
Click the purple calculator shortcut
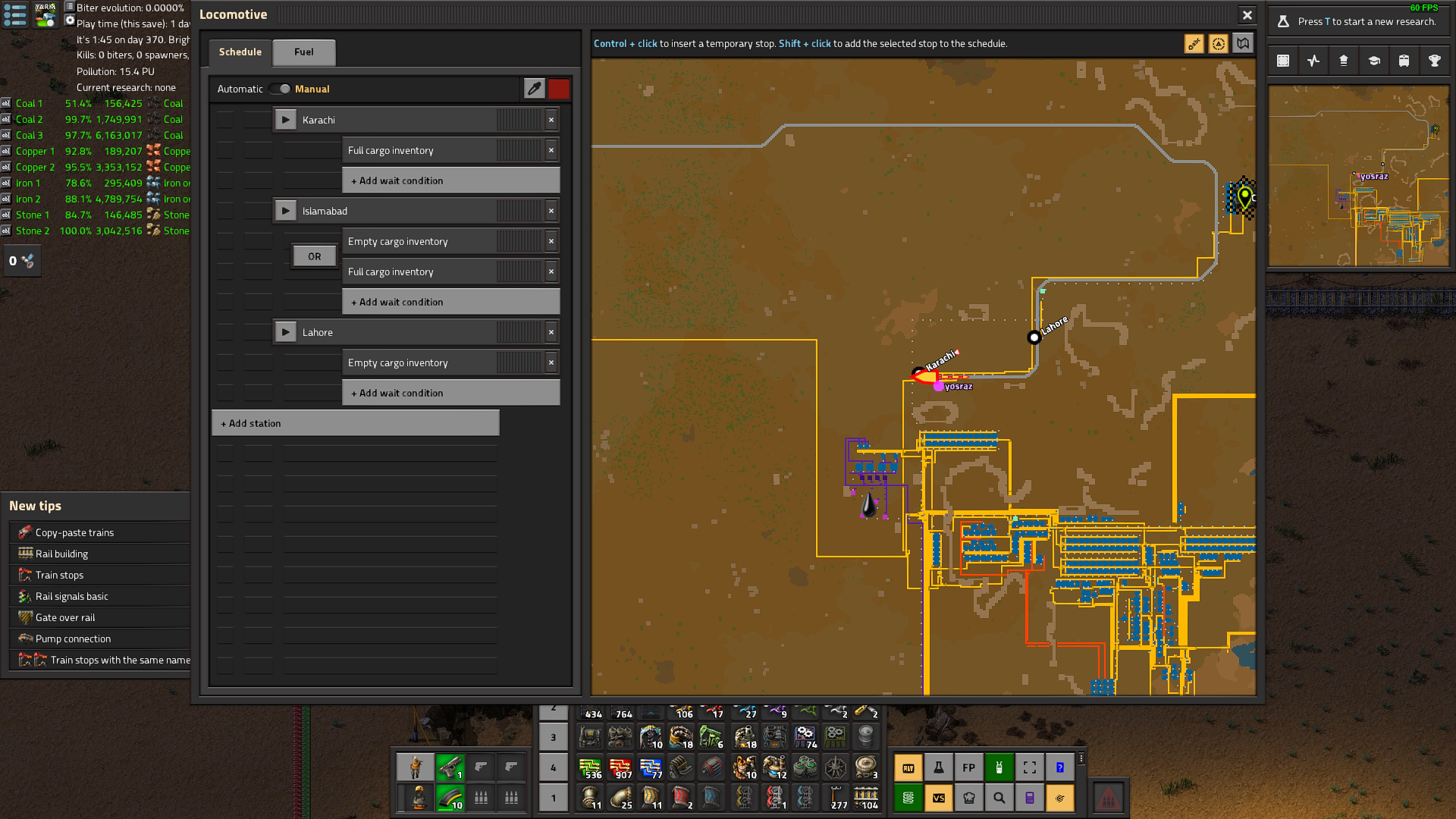[1030, 798]
